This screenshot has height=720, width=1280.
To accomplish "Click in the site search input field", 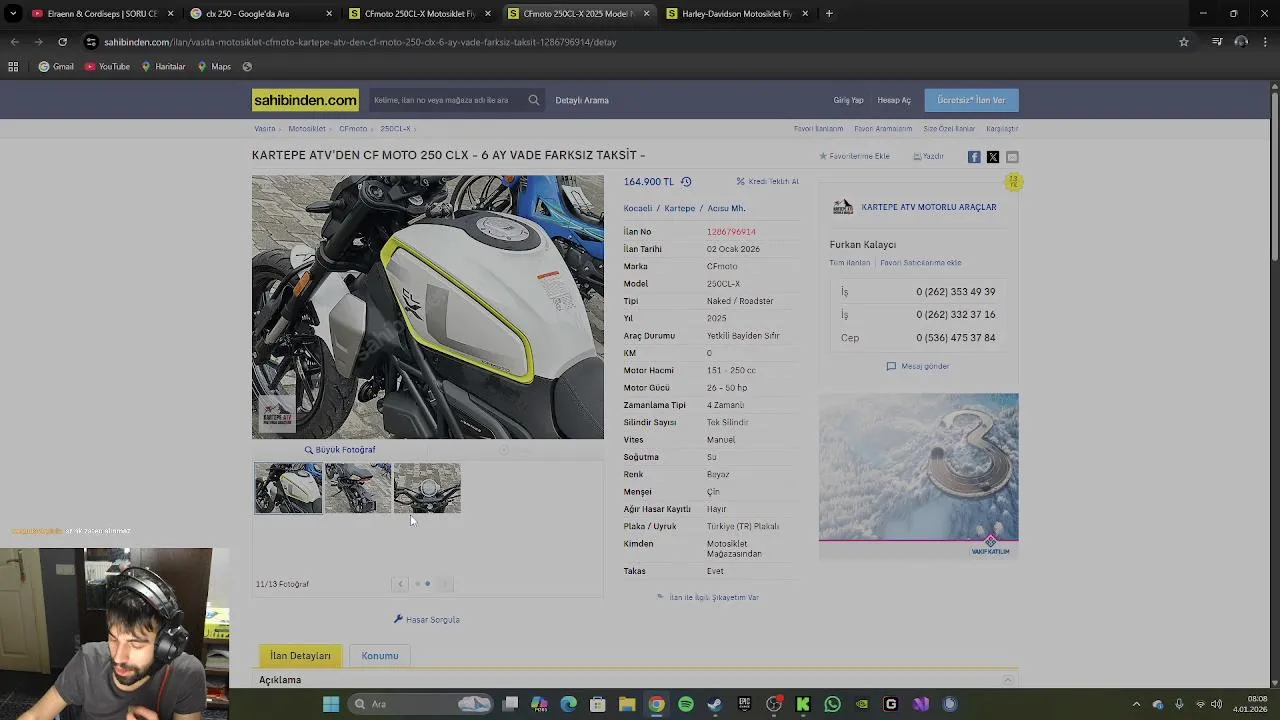I will click(445, 100).
